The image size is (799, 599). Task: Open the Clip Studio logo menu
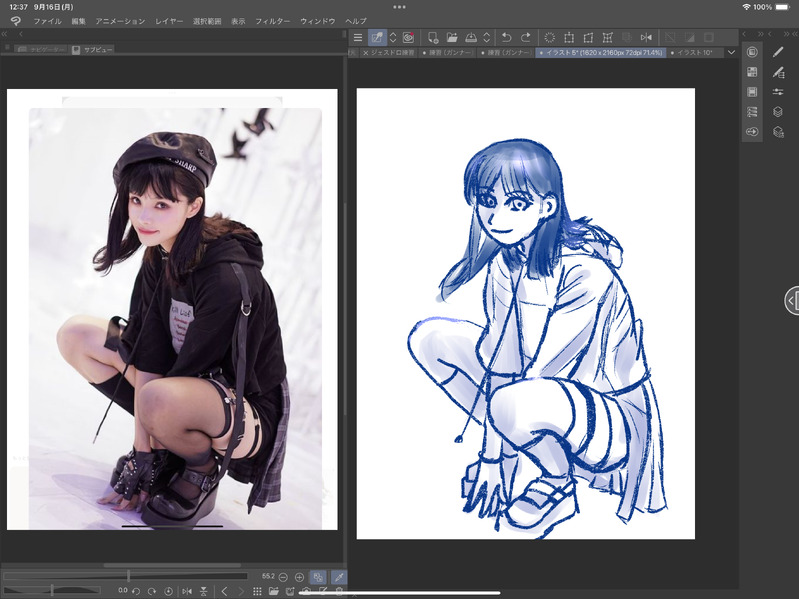16,21
